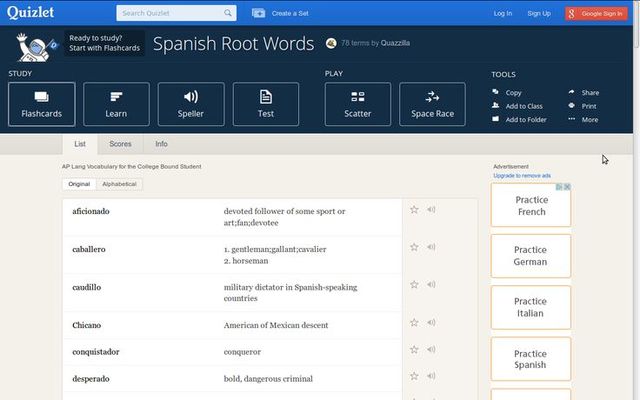640x400 pixels.
Task: Open Learn study mode
Action: click(116, 104)
